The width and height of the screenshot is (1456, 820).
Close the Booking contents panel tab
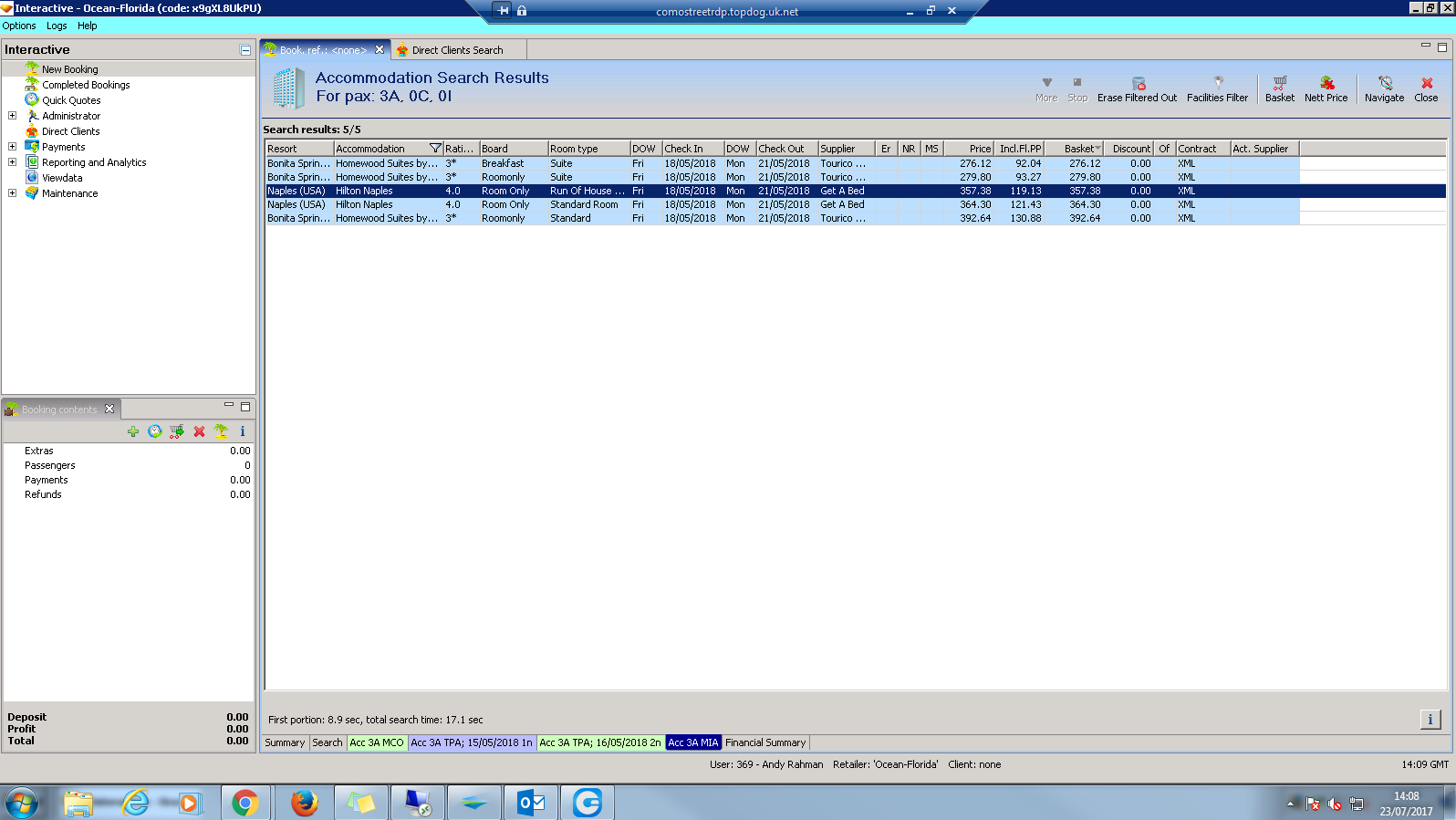(109, 410)
